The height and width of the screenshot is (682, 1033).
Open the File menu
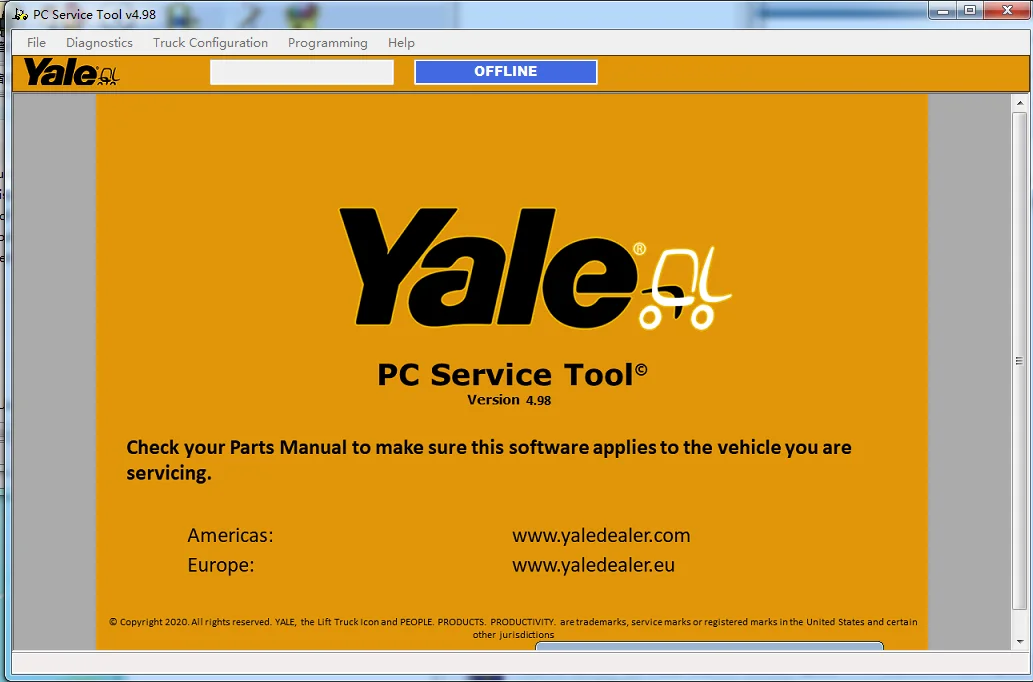(36, 43)
